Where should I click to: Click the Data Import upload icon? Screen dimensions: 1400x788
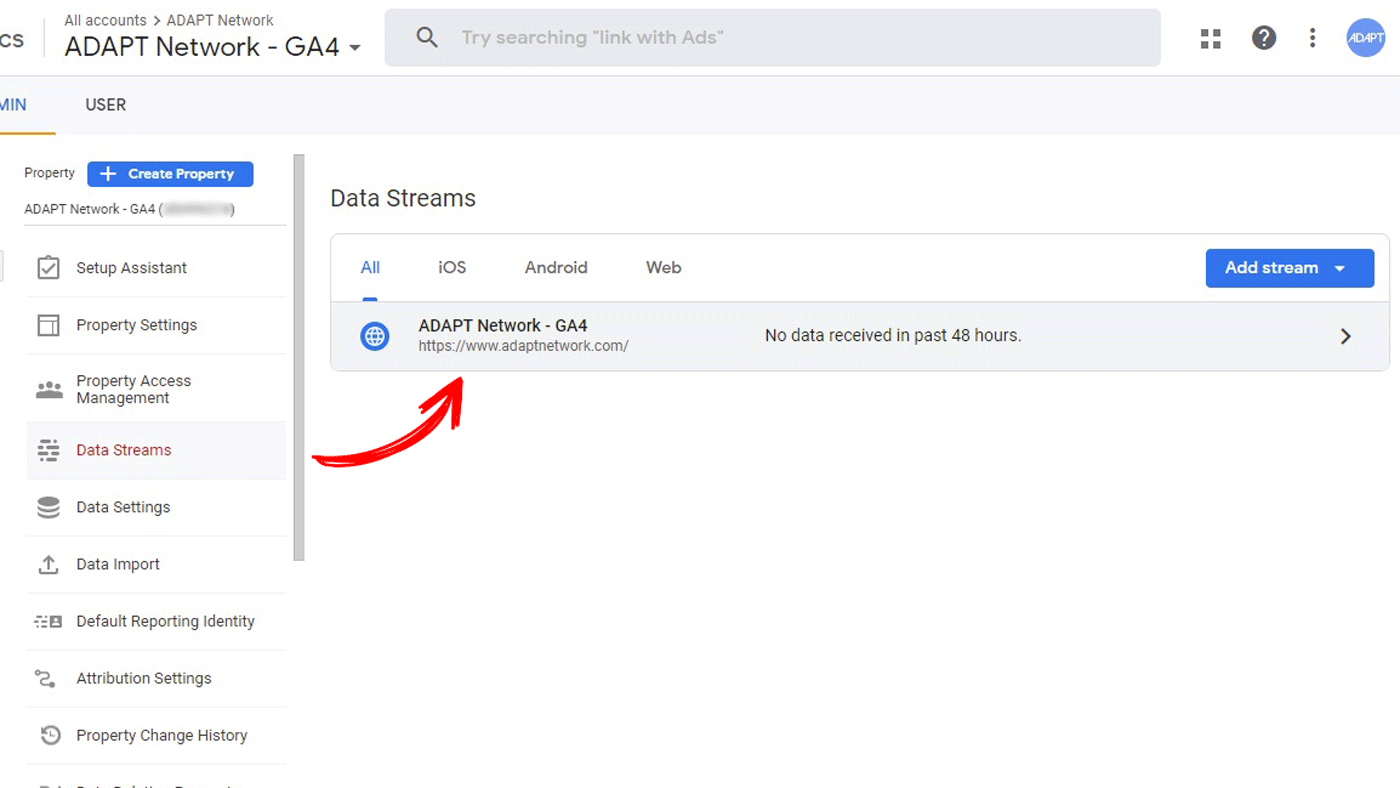48,565
